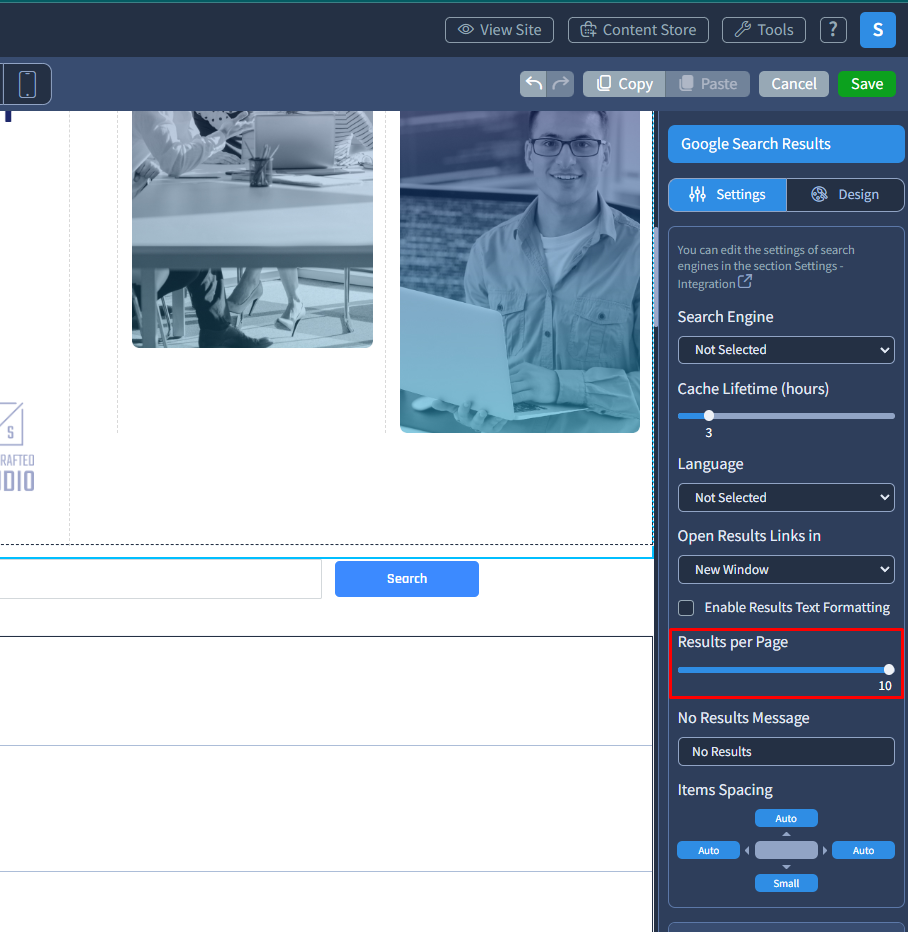Switch to mobile device preview icon

tap(27, 84)
